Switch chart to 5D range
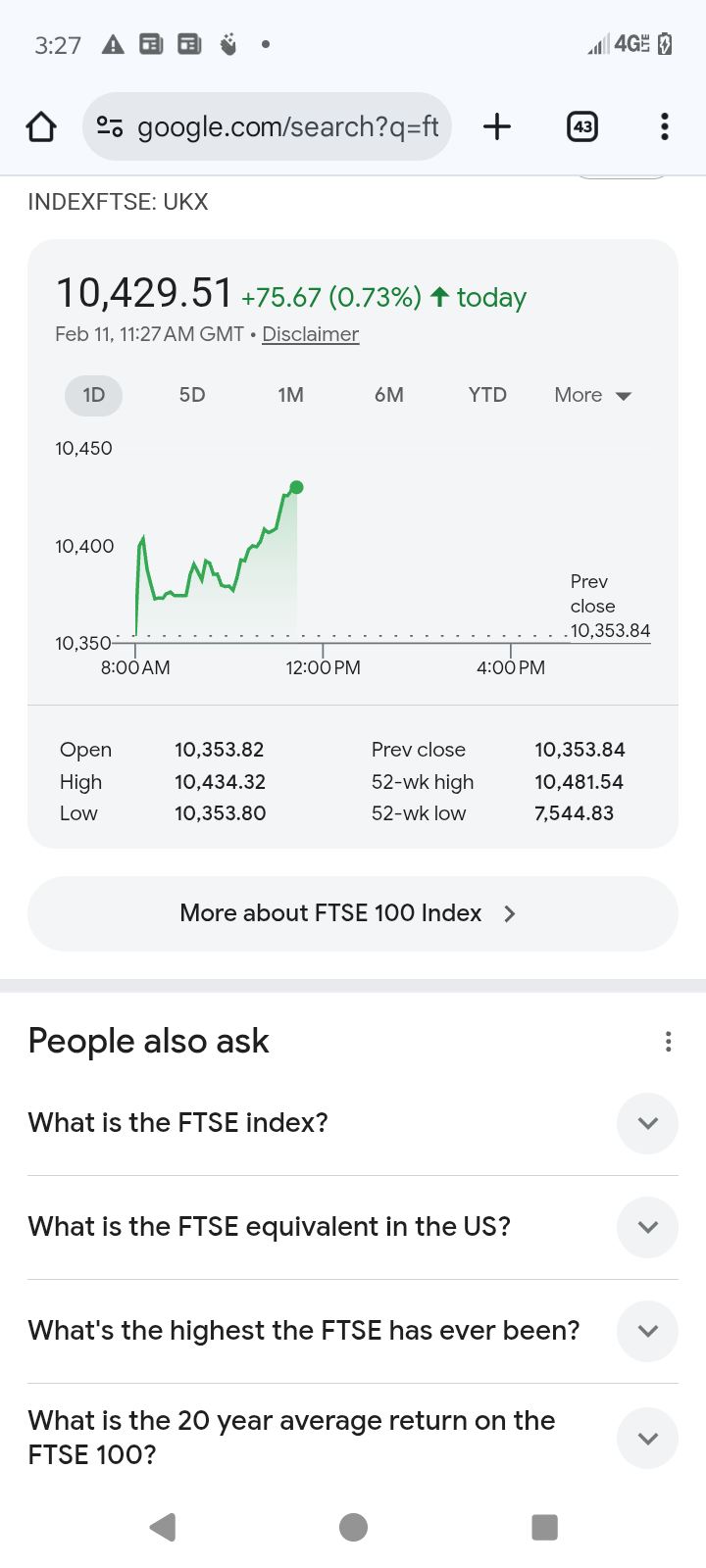706x1568 pixels. (x=192, y=395)
